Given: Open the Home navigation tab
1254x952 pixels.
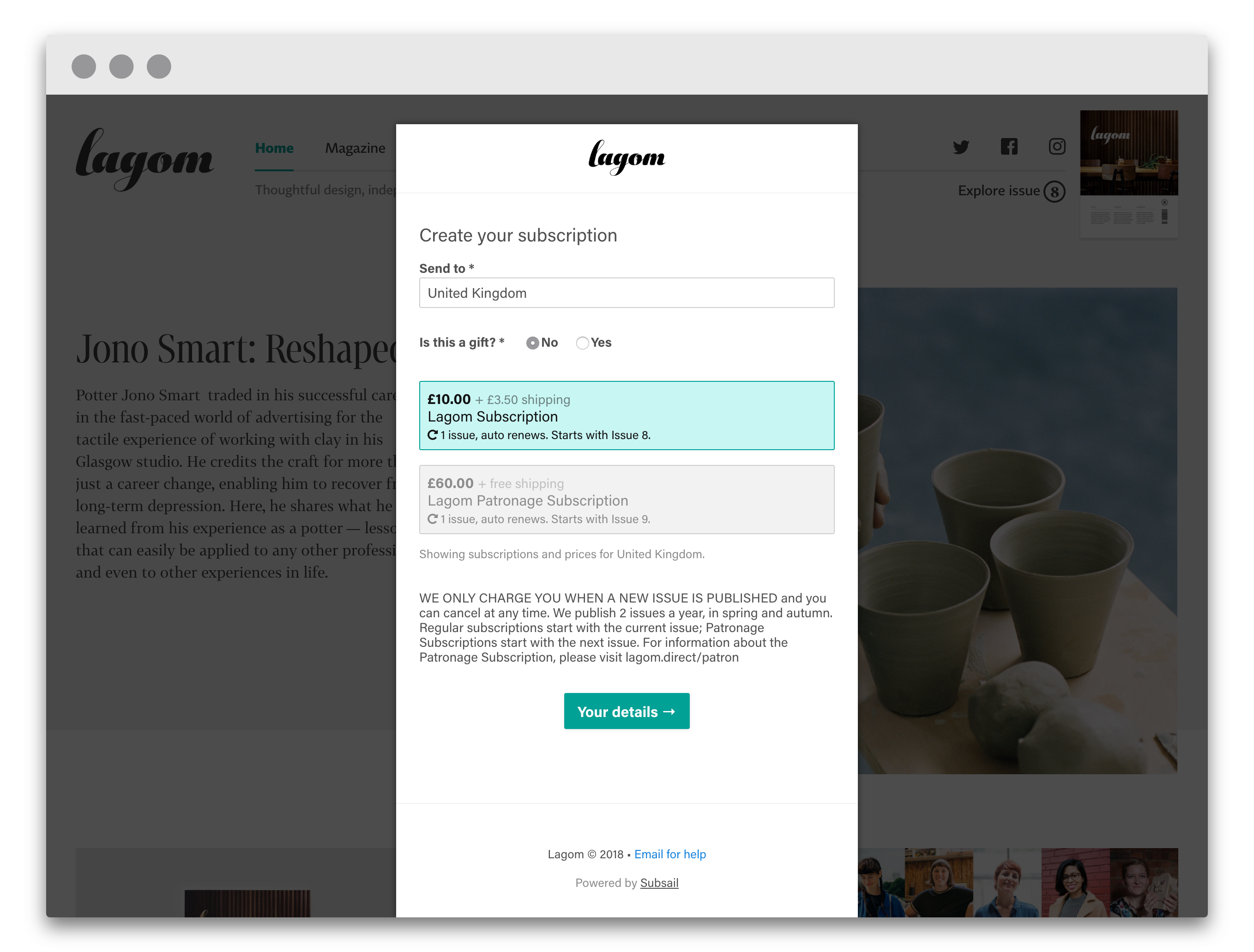Looking at the screenshot, I should pos(274,148).
